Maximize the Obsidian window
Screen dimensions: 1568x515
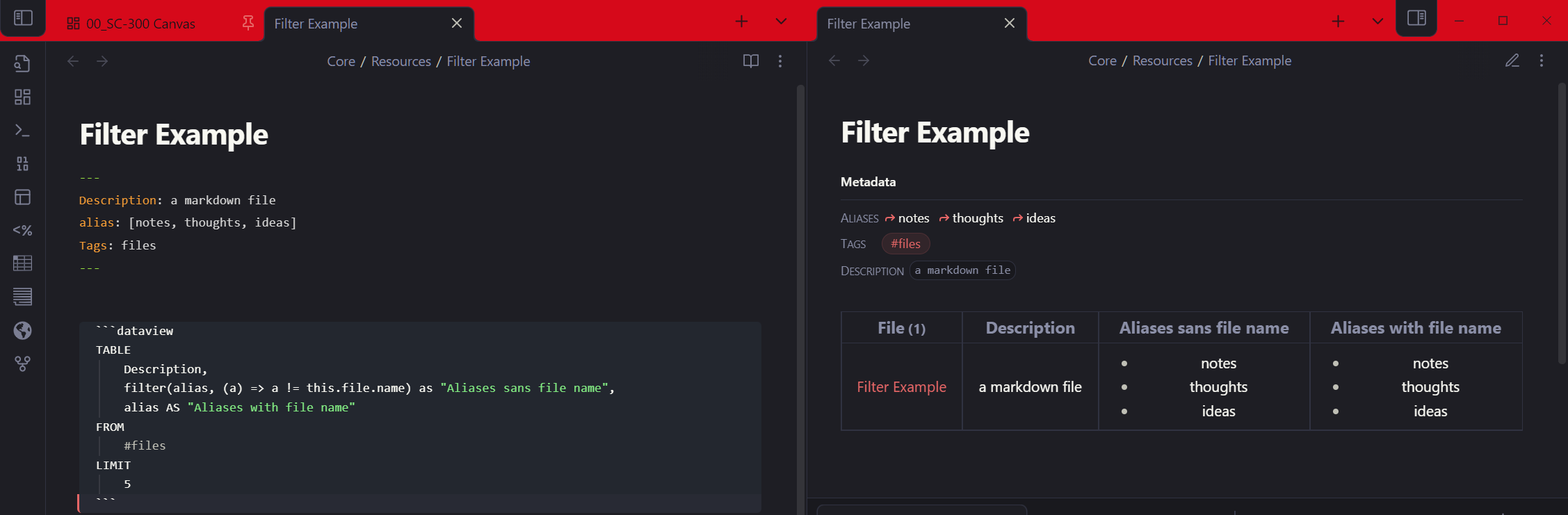click(1503, 21)
